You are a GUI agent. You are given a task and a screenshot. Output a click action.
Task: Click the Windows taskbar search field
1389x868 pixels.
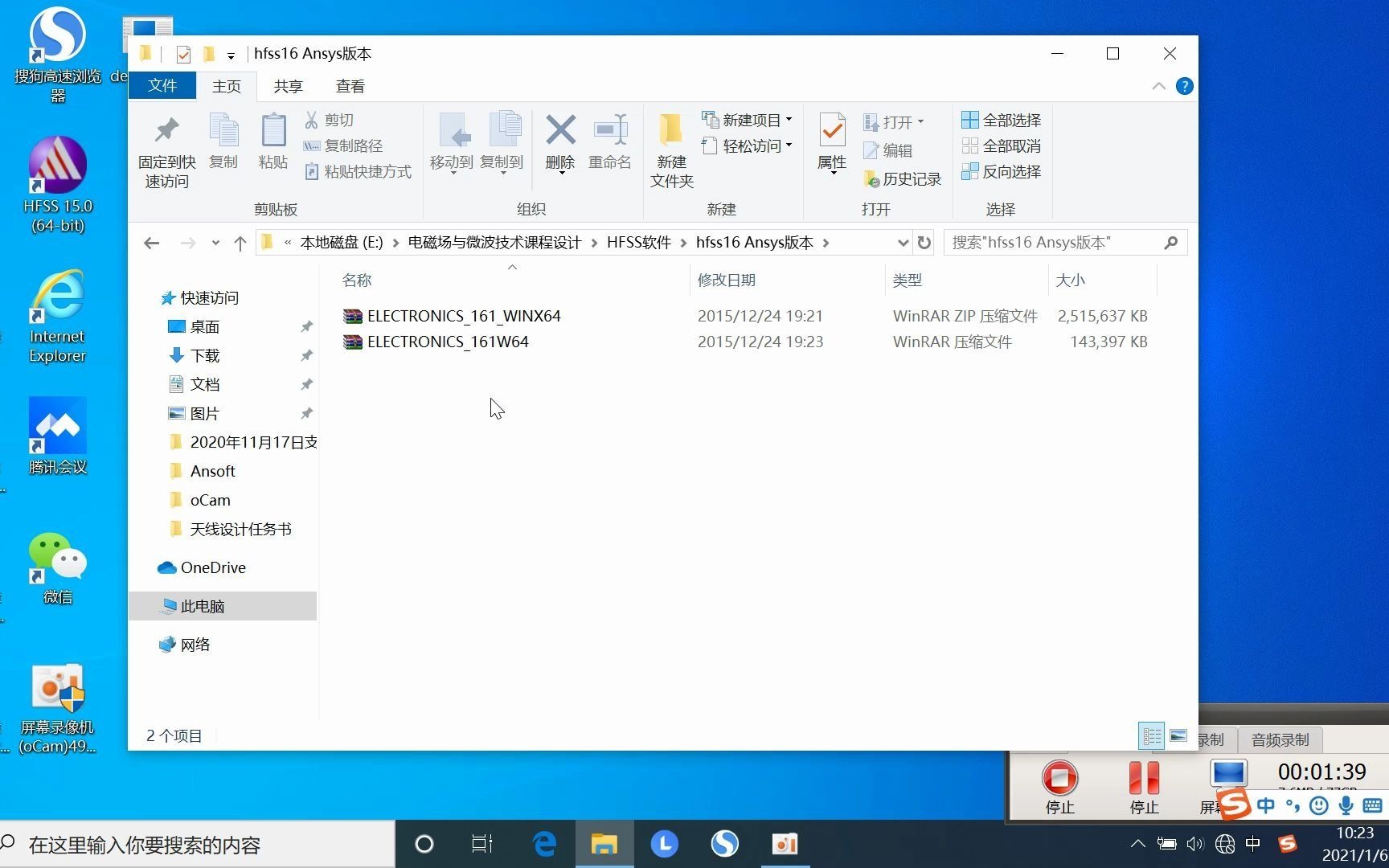point(198,845)
